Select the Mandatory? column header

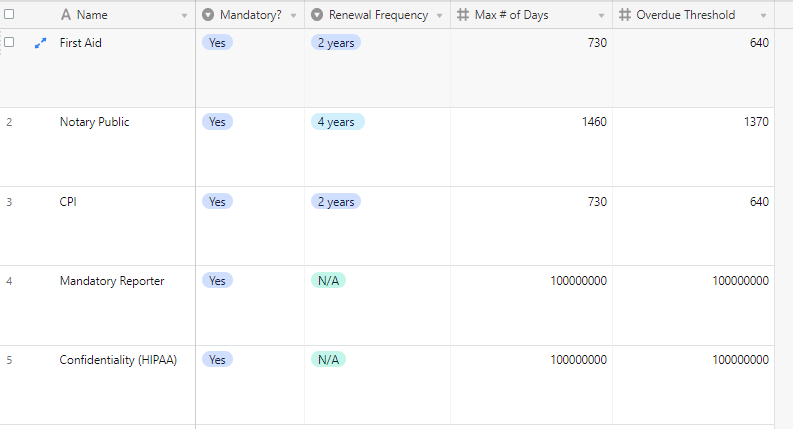tap(250, 14)
